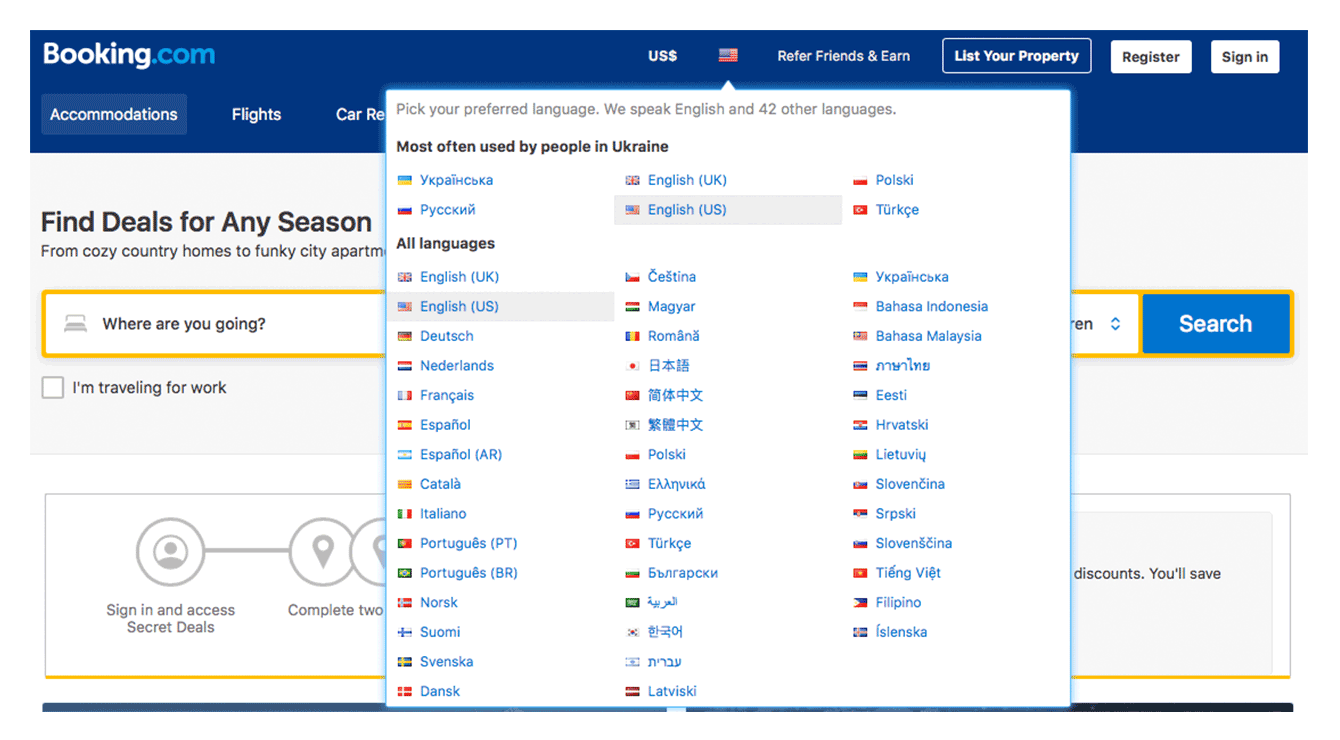
Task: Select Bahasa Malaysia language link
Action: click(x=929, y=336)
